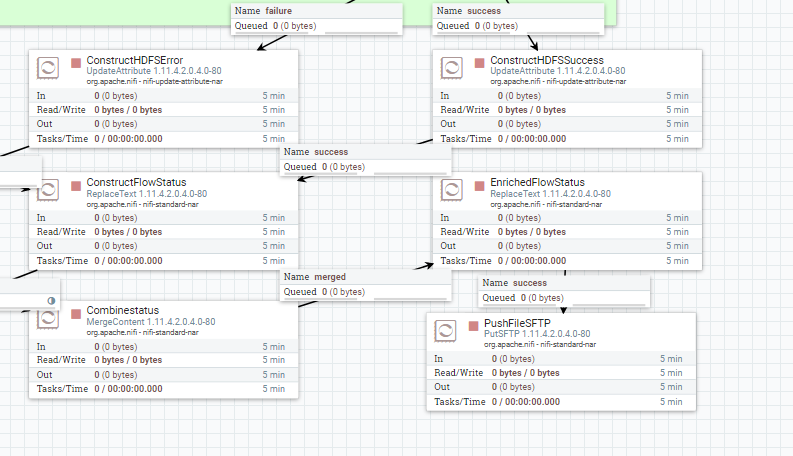This screenshot has width=793, height=456.
Task: Click PutSFTP version text under PushFileSFTP
Action: pos(537,334)
